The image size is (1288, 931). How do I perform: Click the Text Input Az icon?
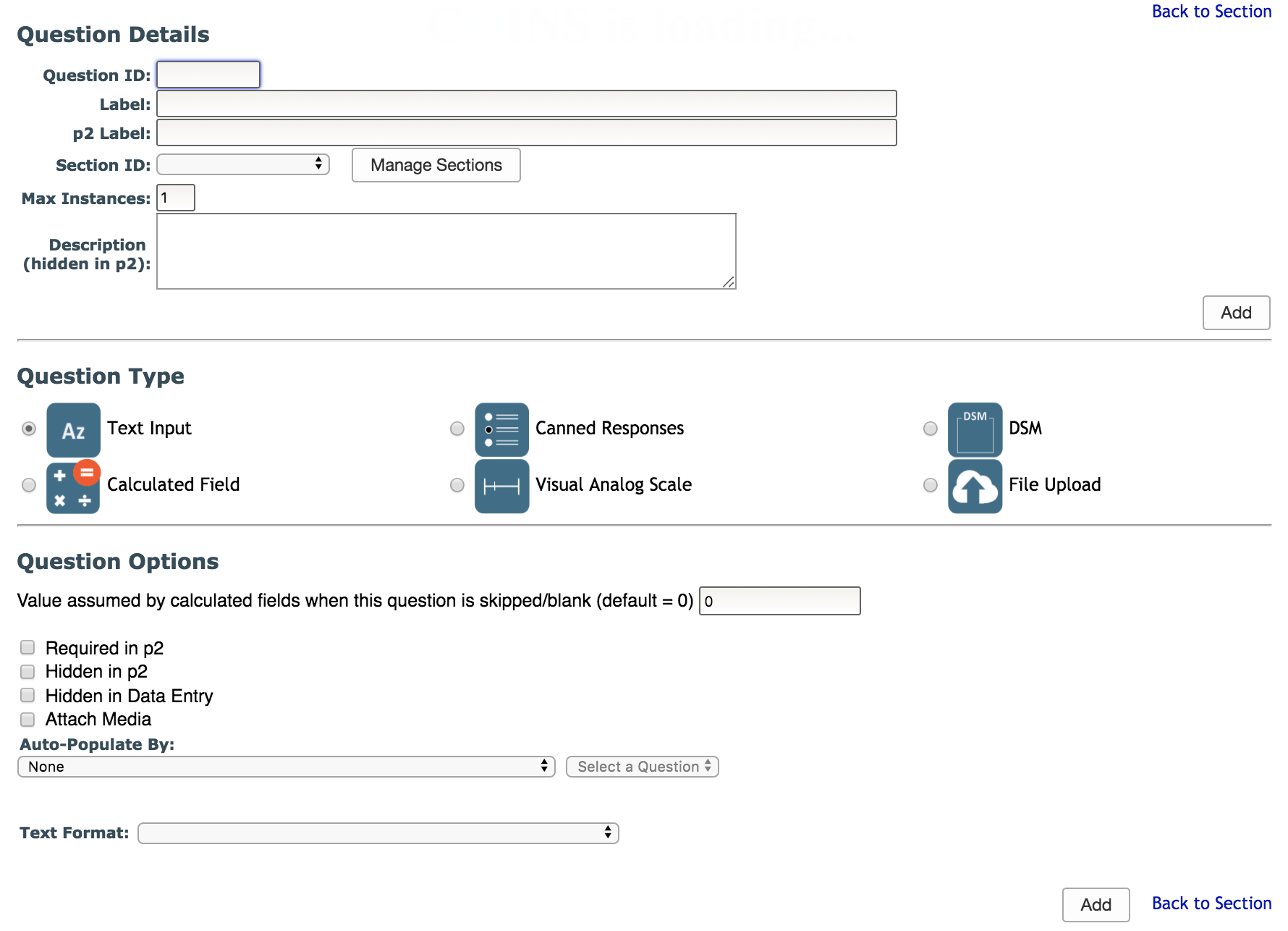pyautogui.click(x=73, y=429)
